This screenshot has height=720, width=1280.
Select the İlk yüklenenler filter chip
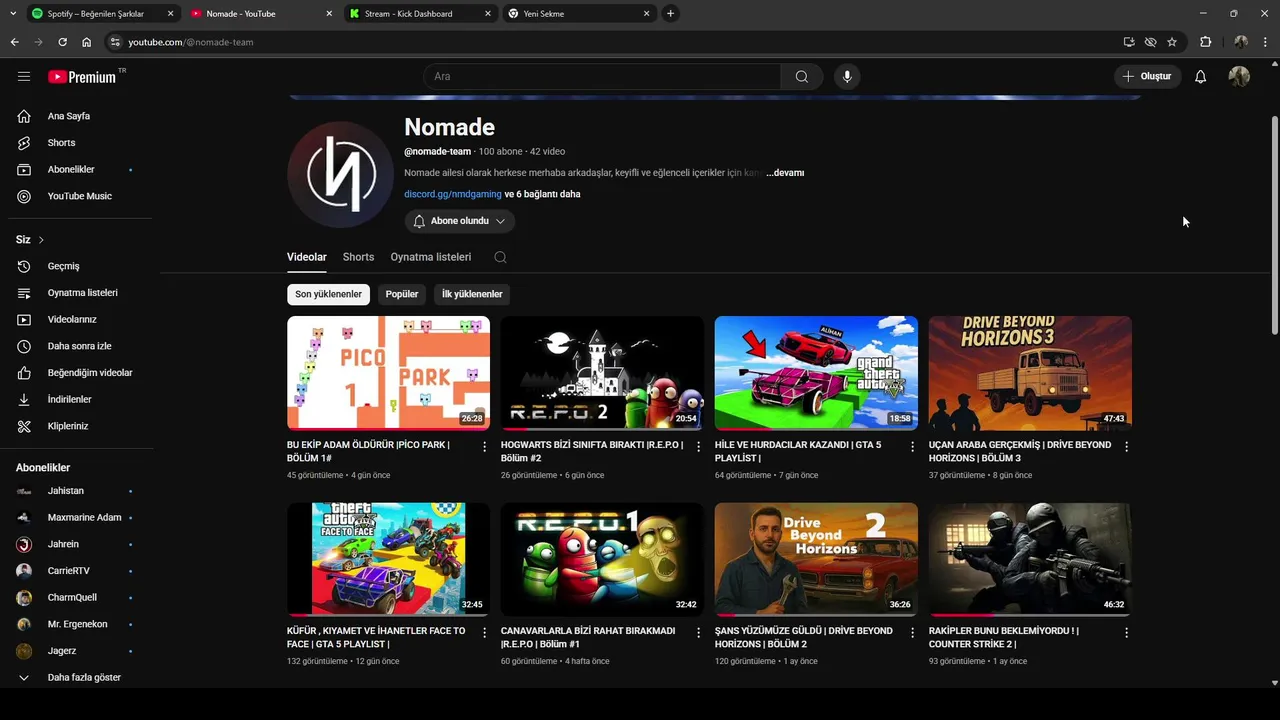472,294
